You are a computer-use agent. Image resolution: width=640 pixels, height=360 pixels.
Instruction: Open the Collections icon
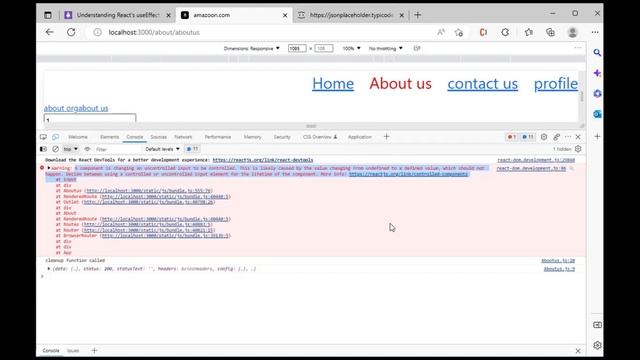[x=550, y=32]
